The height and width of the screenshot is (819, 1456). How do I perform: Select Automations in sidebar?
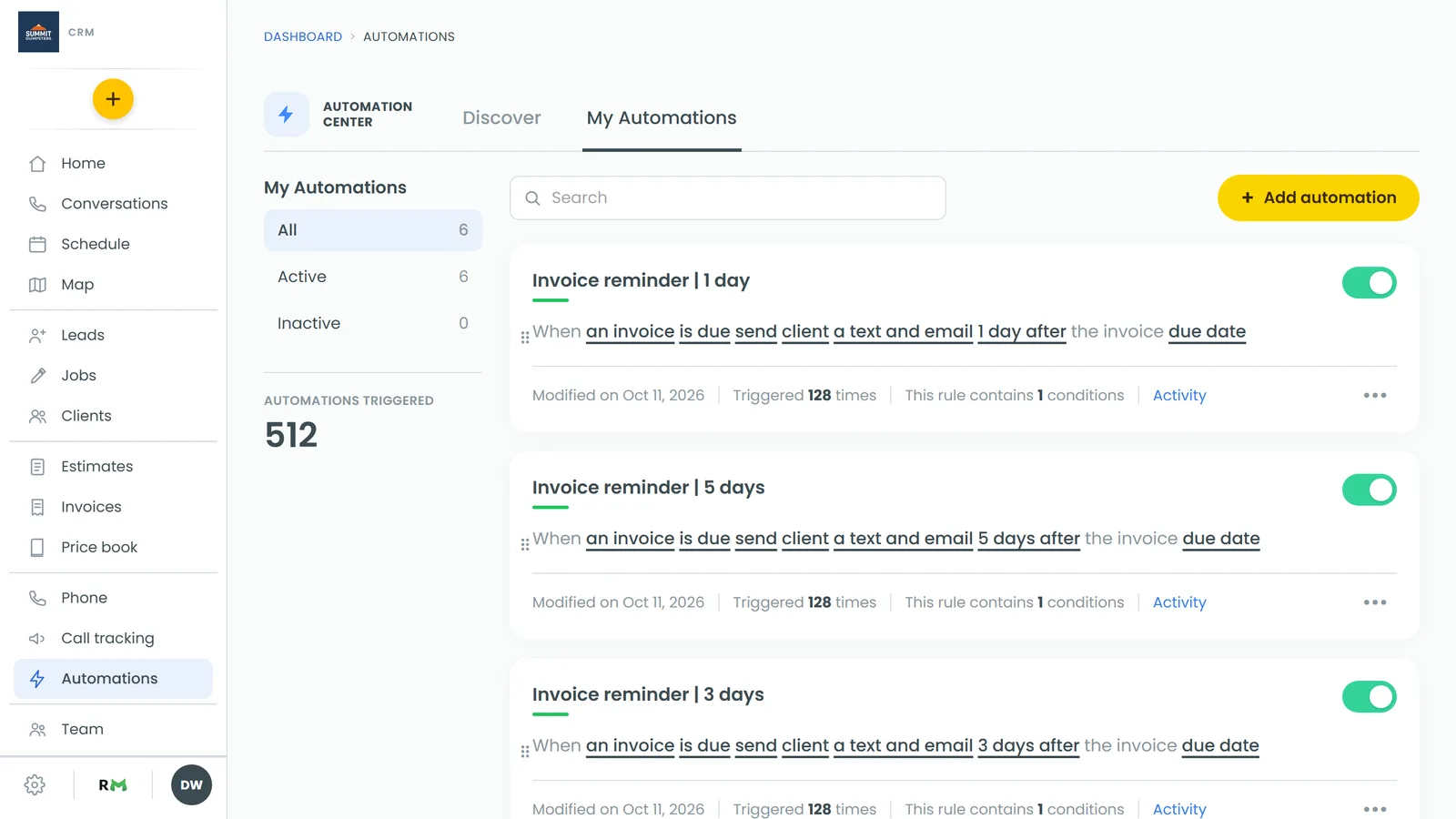(x=113, y=679)
